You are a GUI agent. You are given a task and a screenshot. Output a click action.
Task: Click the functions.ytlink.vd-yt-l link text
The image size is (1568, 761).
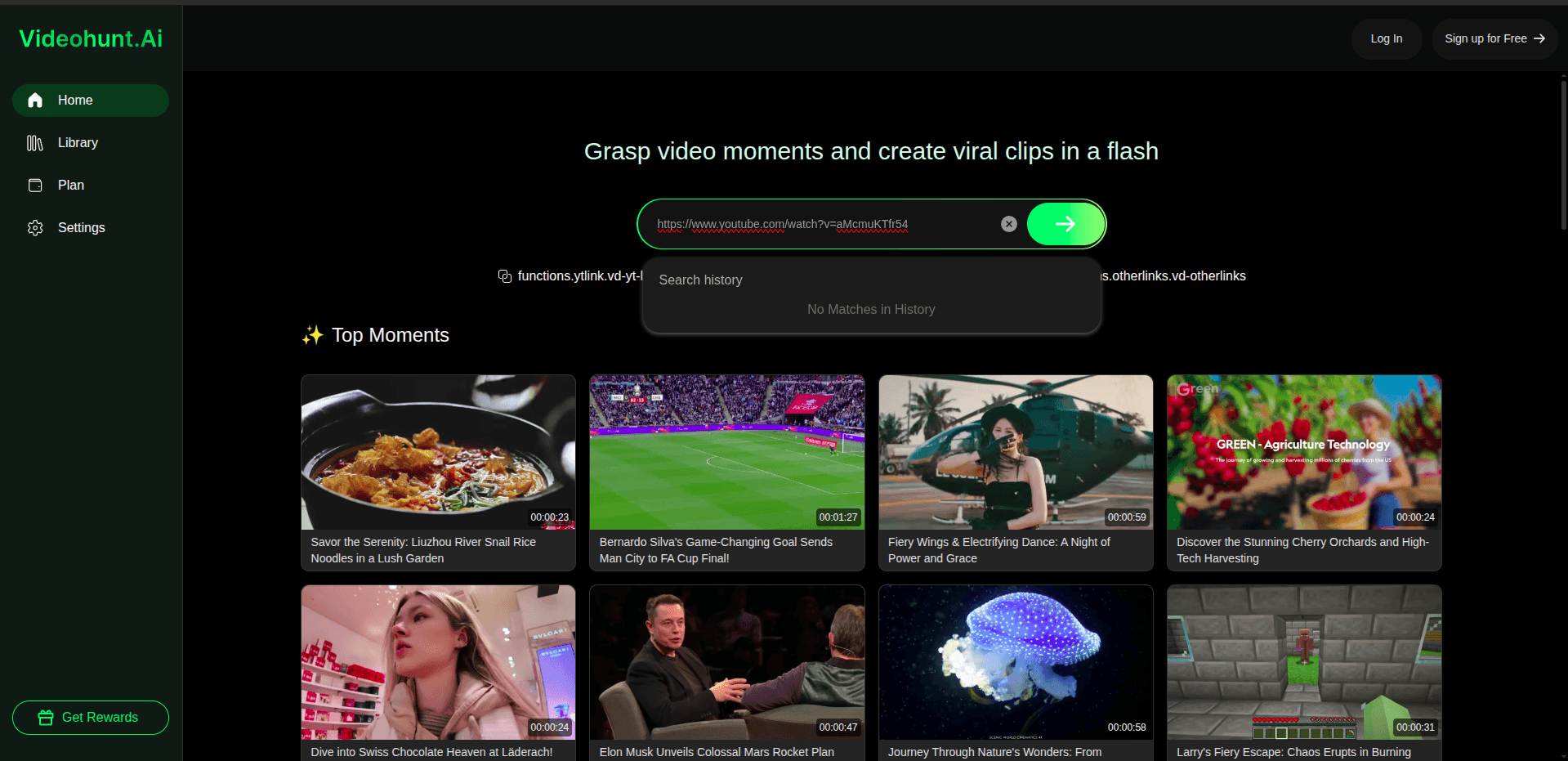(580, 276)
